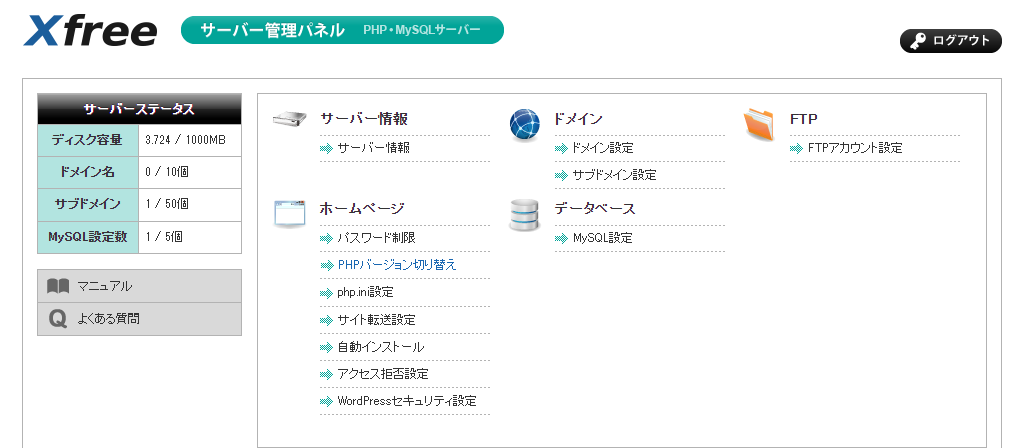Viewport: 1020px width, 448px height.
Task: Go to サイト転送設定
Action: pos(376,320)
